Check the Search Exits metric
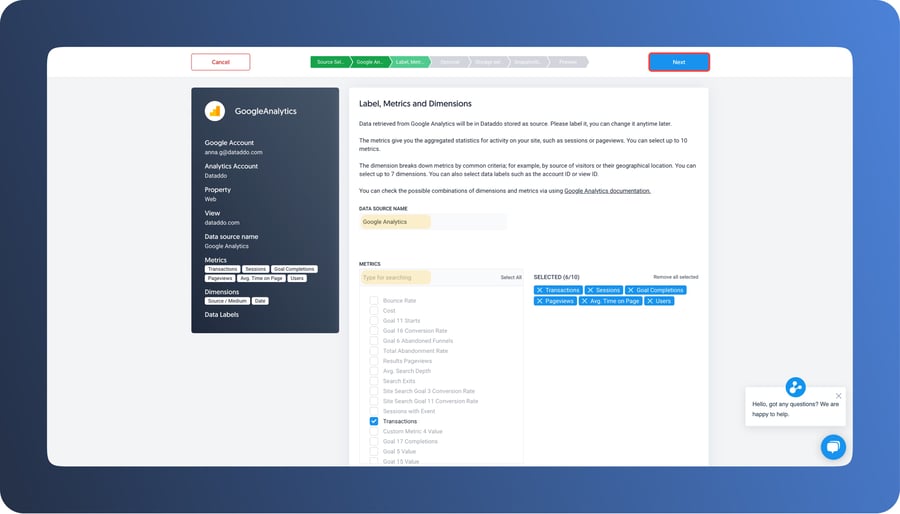The height and width of the screenshot is (514, 900). (x=374, y=381)
